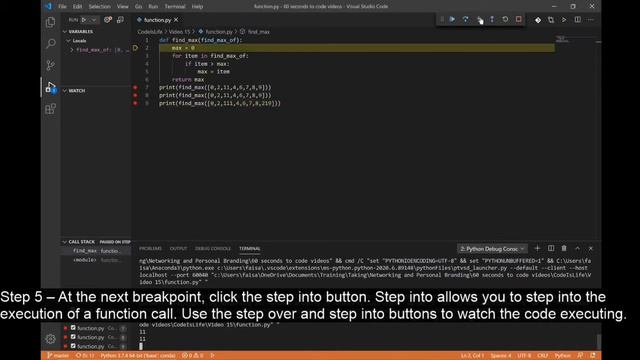Select the find_max call stack frame
Image resolution: width=640 pixels, height=360 pixels.
click(x=96, y=251)
